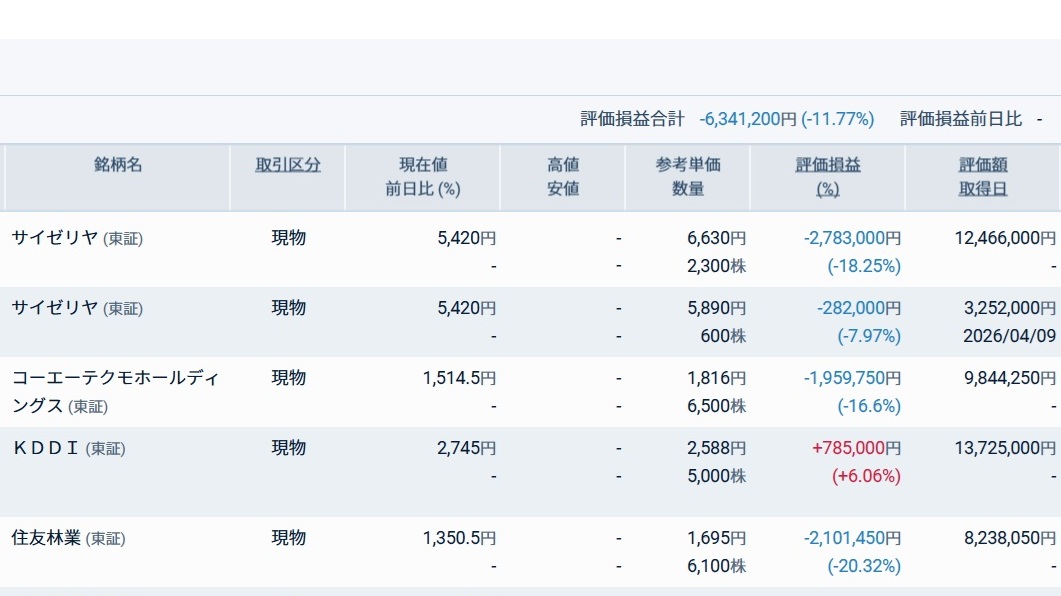Click the acquisition date 2026/04/09
This screenshot has height=596, width=1061.
pos(1010,336)
